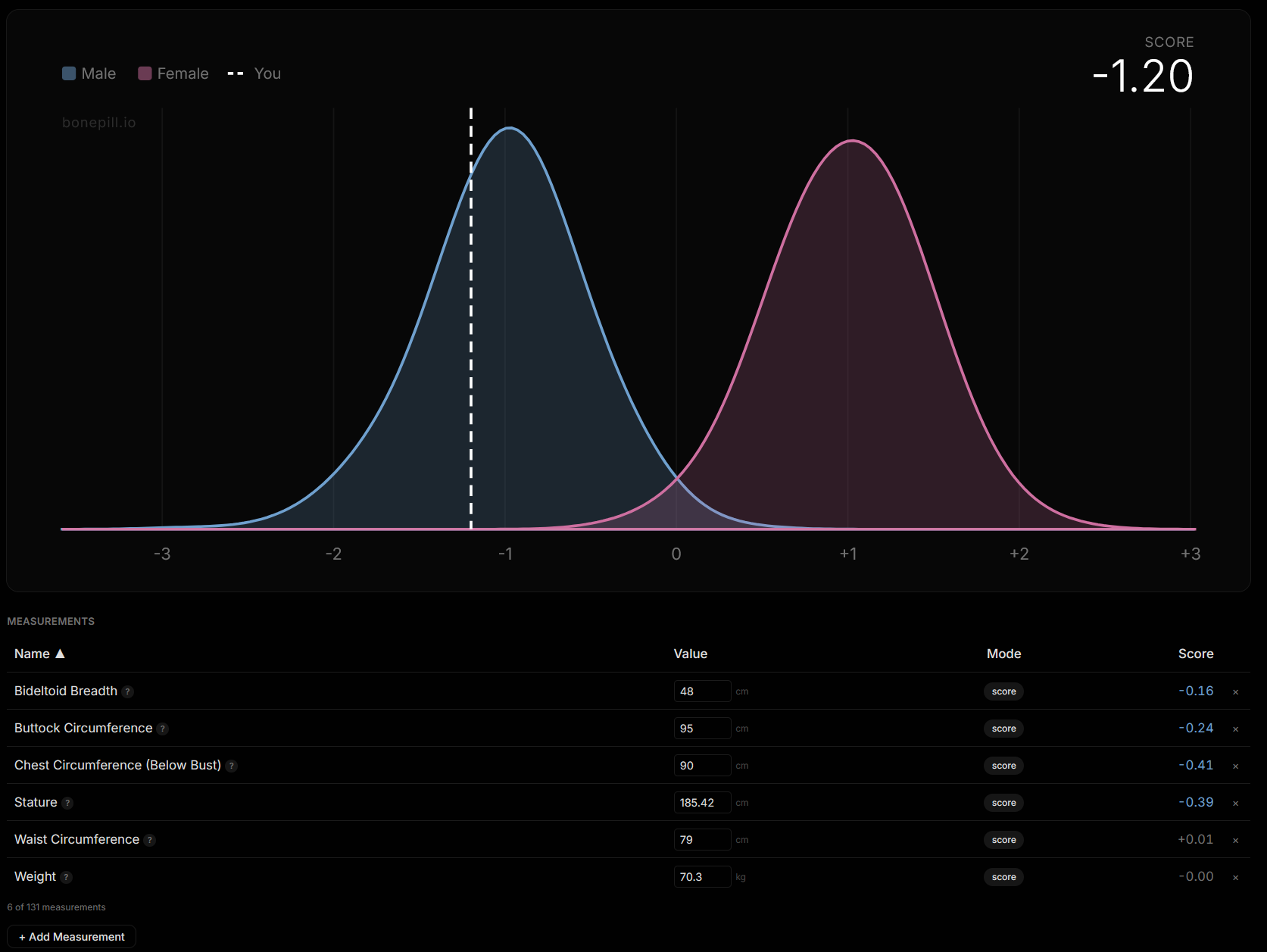Edit the Chest Circumference value field
The height and width of the screenshot is (952, 1267).
(x=702, y=766)
